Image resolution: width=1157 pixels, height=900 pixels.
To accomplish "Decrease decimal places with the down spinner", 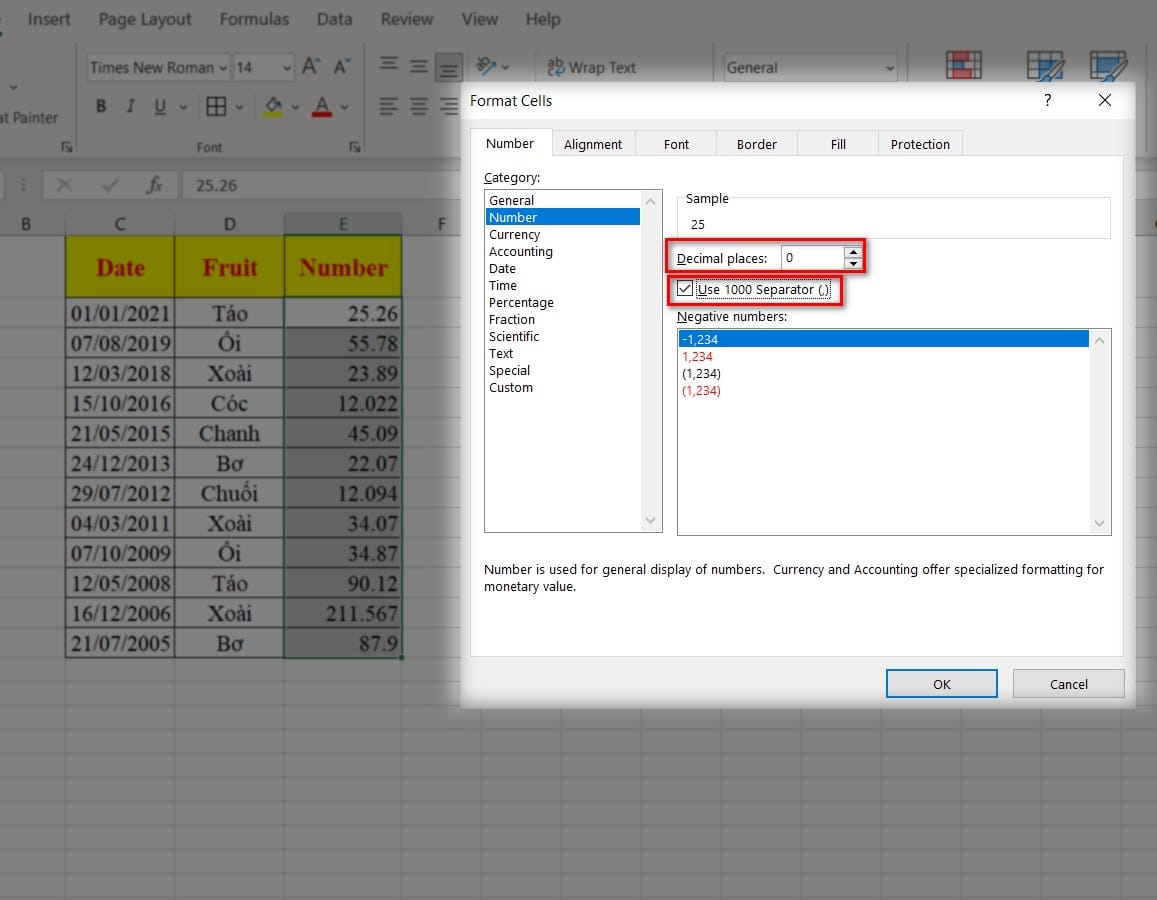I will pos(853,263).
